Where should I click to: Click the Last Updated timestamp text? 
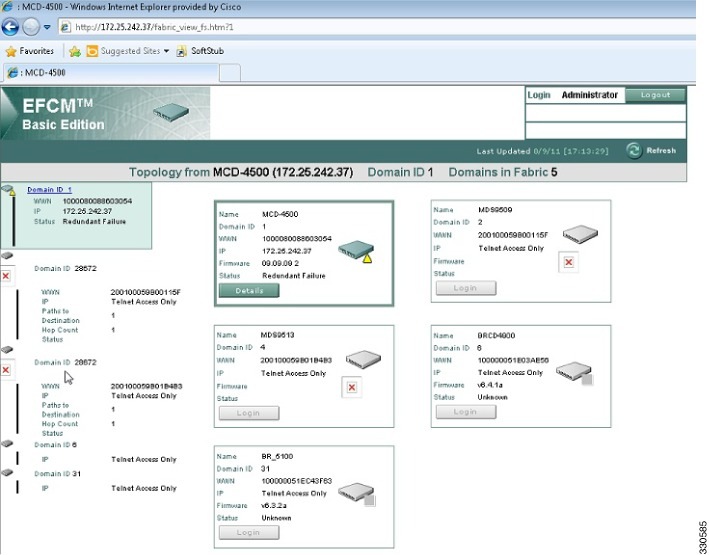click(543, 151)
